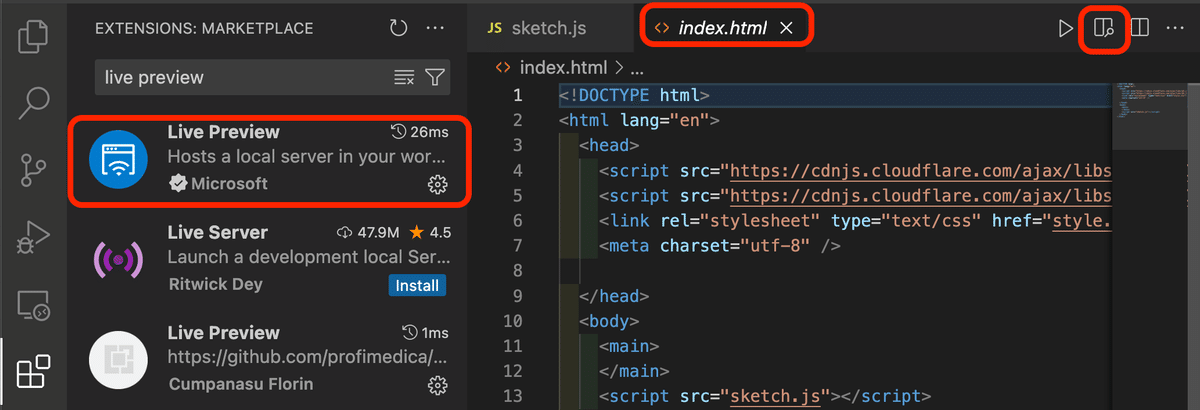Click the html lang line of code

(640, 121)
